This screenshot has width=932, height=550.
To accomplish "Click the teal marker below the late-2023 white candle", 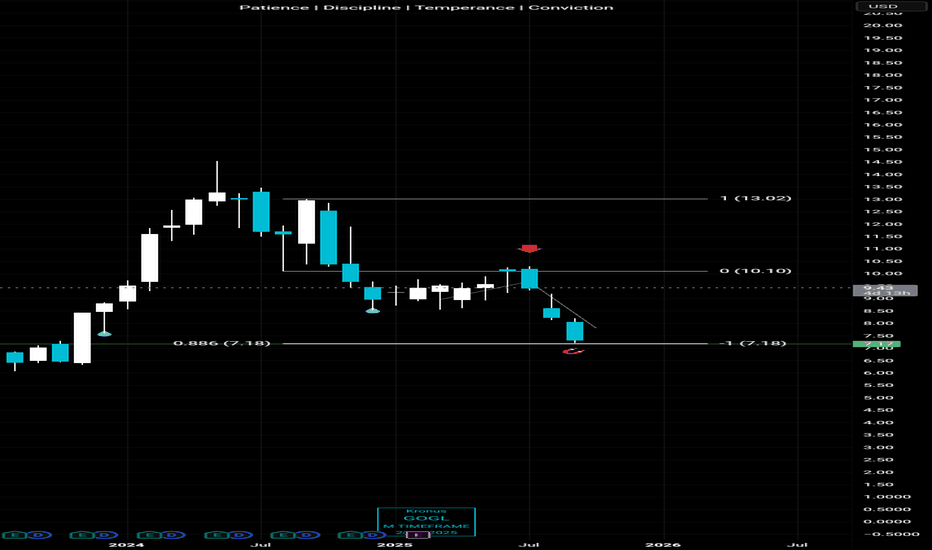I will (104, 334).
